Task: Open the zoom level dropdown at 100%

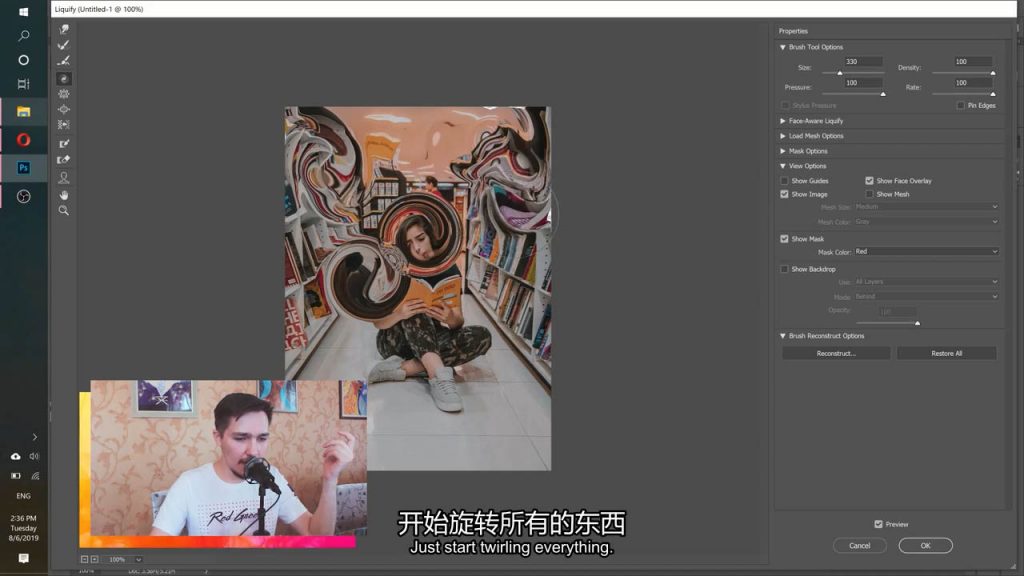Action: (138, 560)
